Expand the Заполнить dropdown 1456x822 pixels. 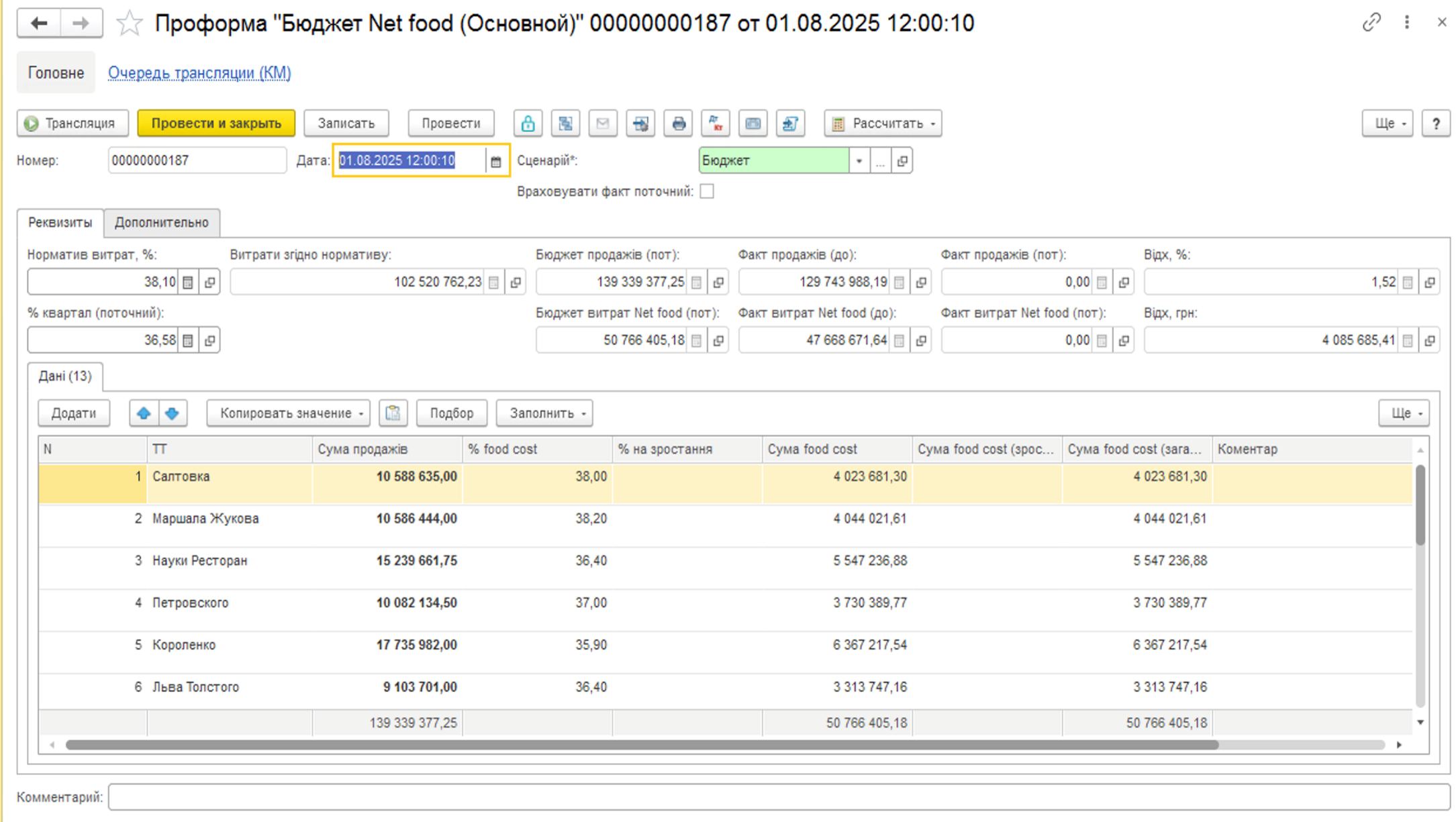click(x=544, y=413)
